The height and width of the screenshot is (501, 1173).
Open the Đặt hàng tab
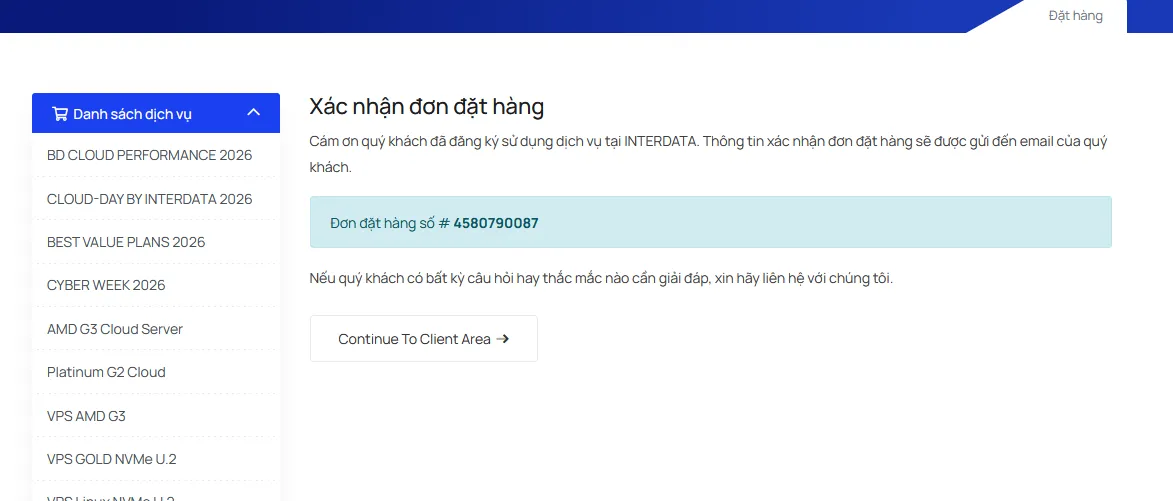coord(1075,16)
